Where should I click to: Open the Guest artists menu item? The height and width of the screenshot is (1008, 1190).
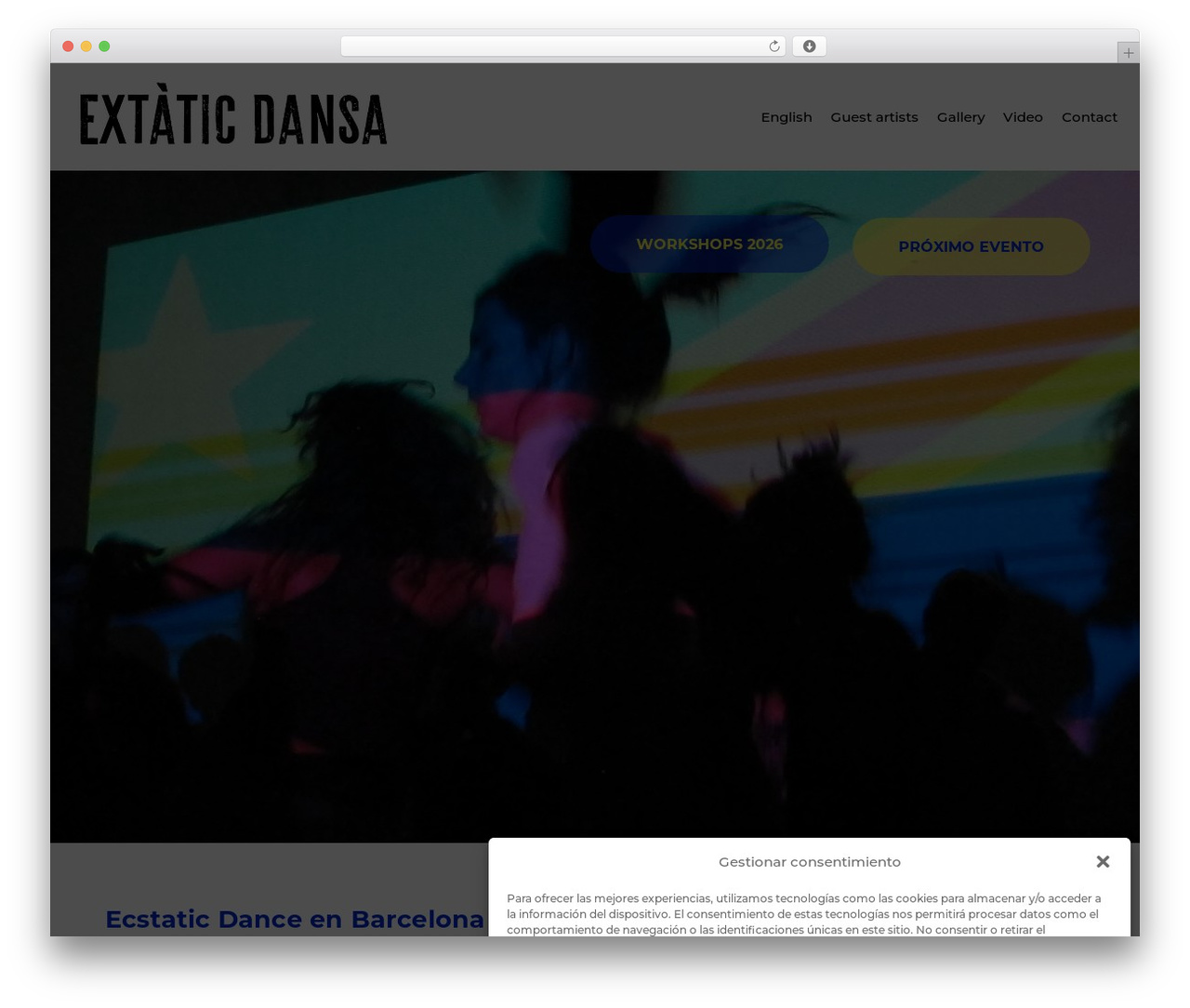coord(874,117)
